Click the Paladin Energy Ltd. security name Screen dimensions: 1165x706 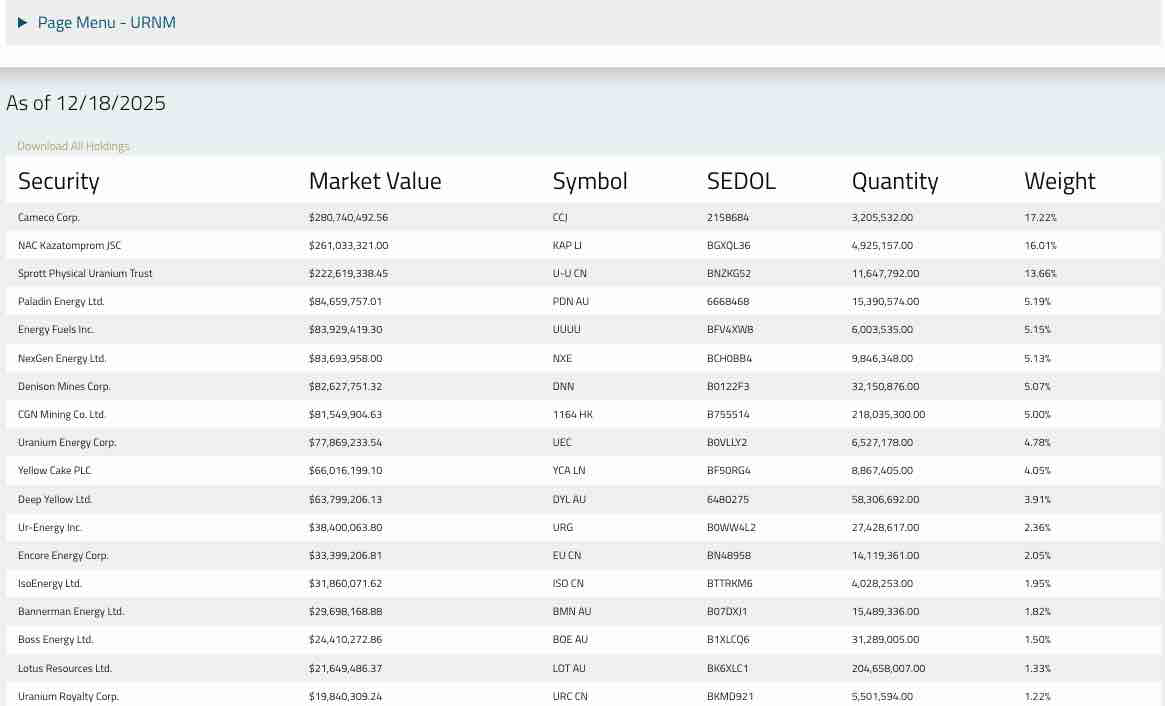click(x=61, y=302)
